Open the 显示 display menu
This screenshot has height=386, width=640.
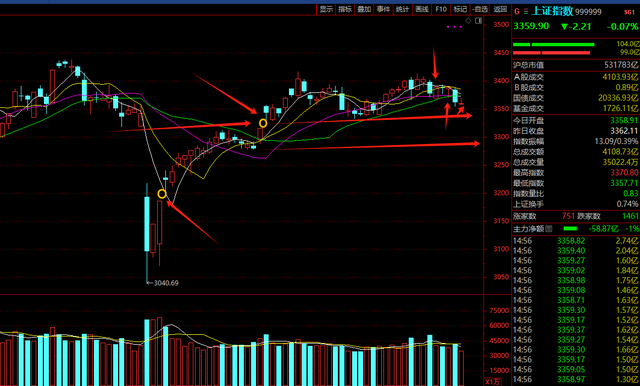(326, 9)
